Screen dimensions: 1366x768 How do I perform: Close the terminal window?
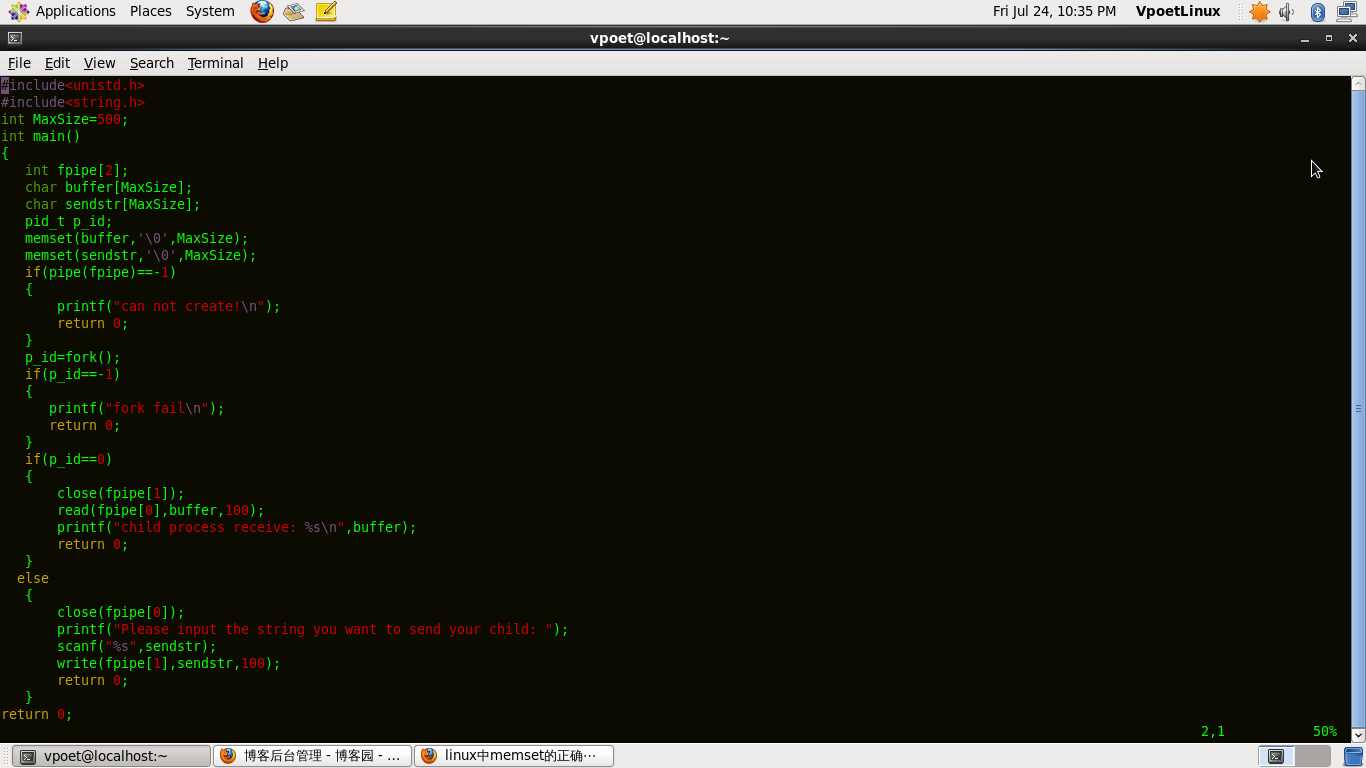point(1352,38)
